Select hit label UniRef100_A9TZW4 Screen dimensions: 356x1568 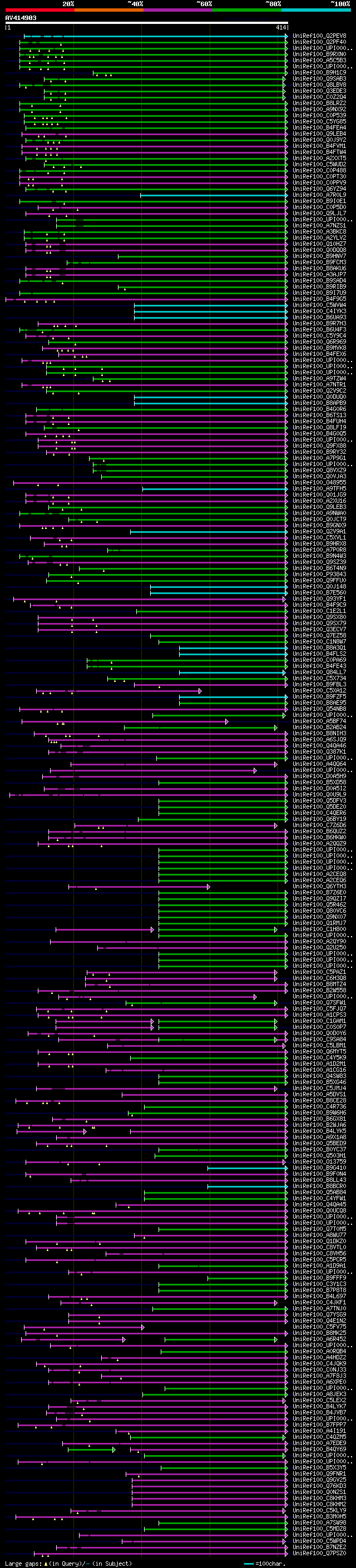tap(319, 378)
